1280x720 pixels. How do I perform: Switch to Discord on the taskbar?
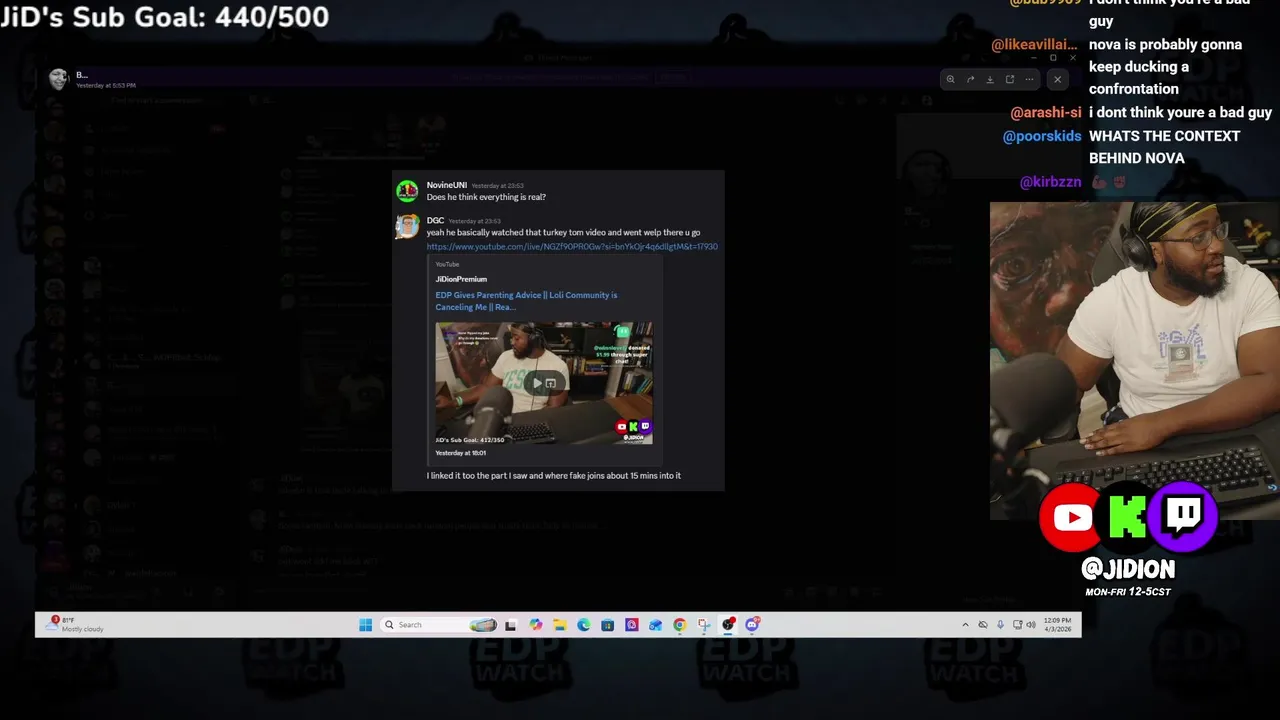coord(752,625)
